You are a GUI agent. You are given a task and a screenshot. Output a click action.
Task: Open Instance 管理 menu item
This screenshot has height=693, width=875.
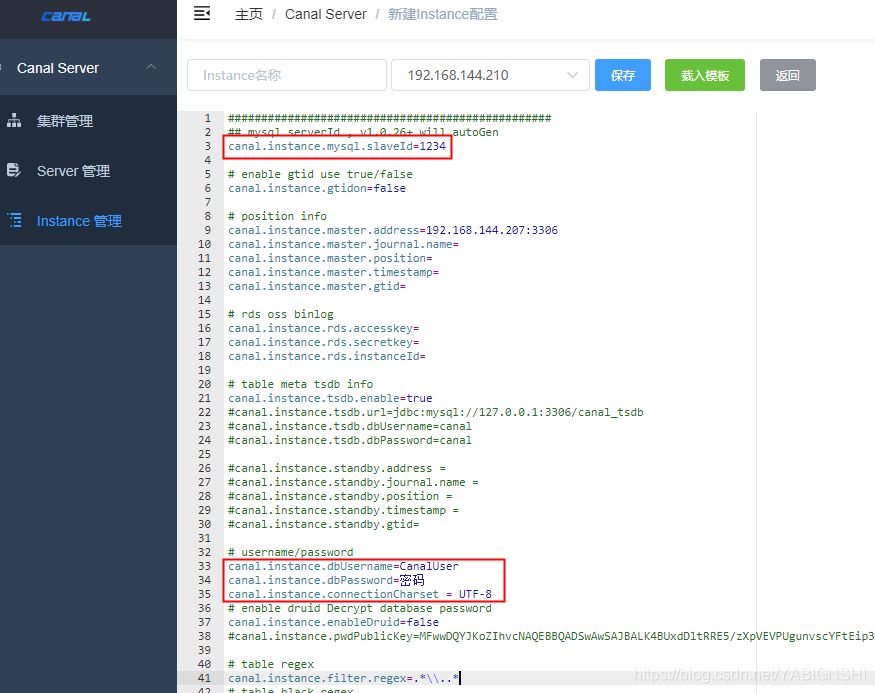tap(79, 221)
